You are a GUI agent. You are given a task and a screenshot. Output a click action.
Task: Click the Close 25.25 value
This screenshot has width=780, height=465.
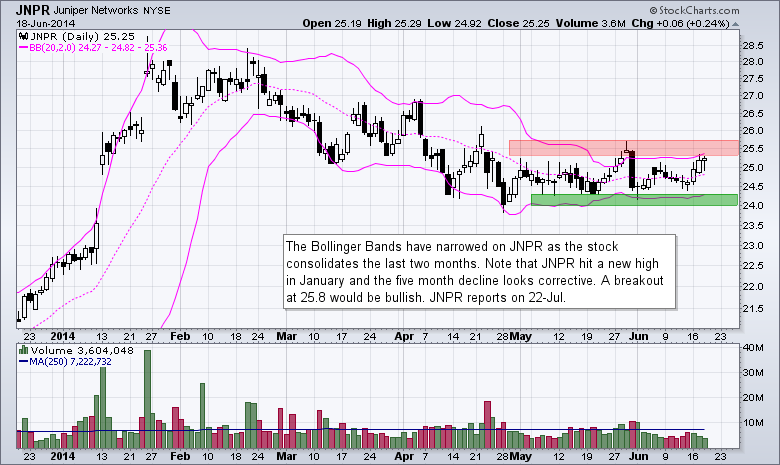(518, 23)
